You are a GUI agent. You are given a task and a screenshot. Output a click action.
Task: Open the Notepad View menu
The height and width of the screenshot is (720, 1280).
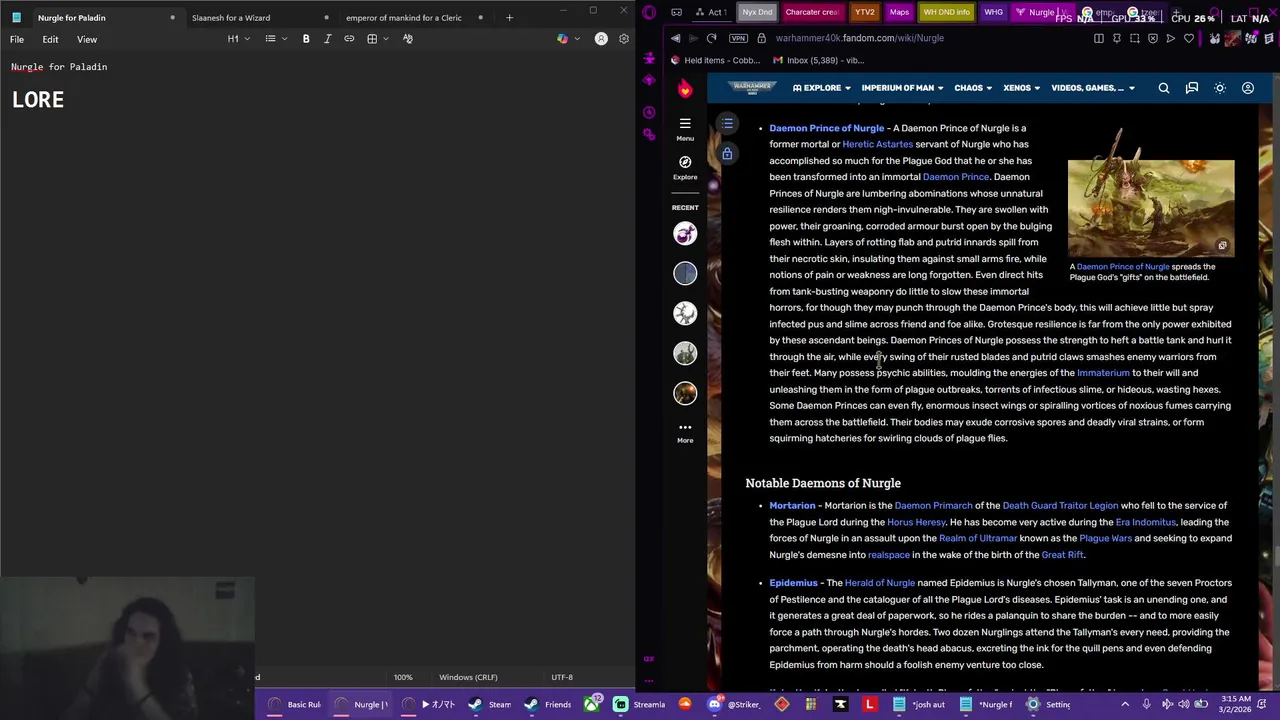(x=87, y=39)
